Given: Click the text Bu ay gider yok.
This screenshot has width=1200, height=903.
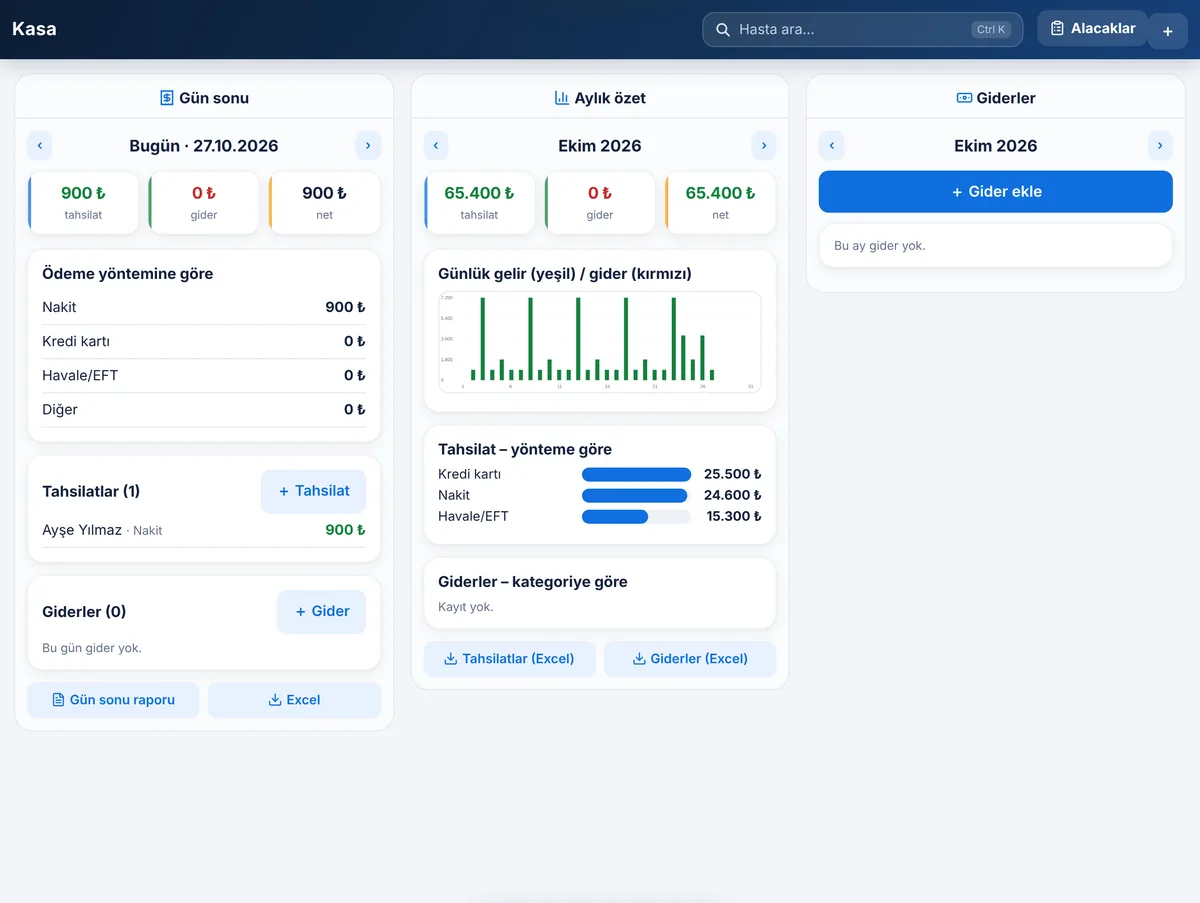Looking at the screenshot, I should 880,246.
